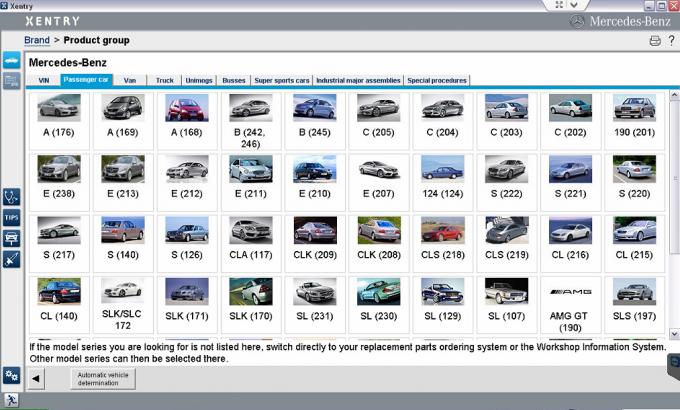Click the print icon
Screen dimensions: 680x410
655,41
